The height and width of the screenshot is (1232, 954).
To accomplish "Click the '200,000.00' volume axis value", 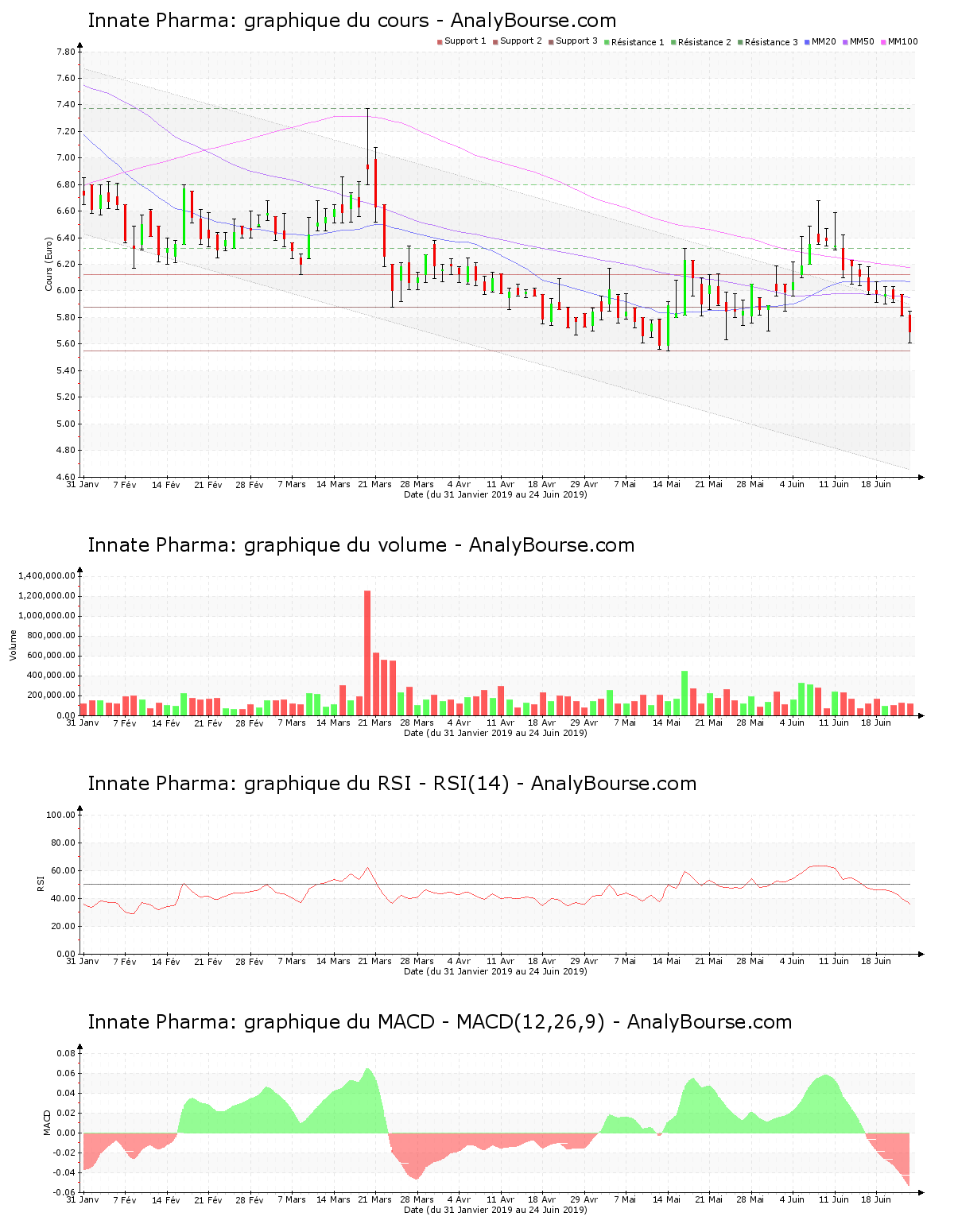I will point(50,695).
